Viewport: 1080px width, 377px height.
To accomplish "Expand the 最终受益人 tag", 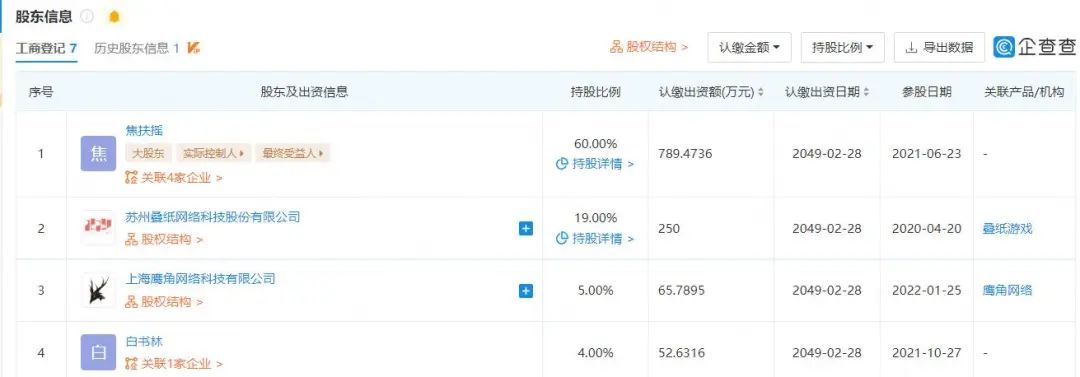I will [292, 154].
